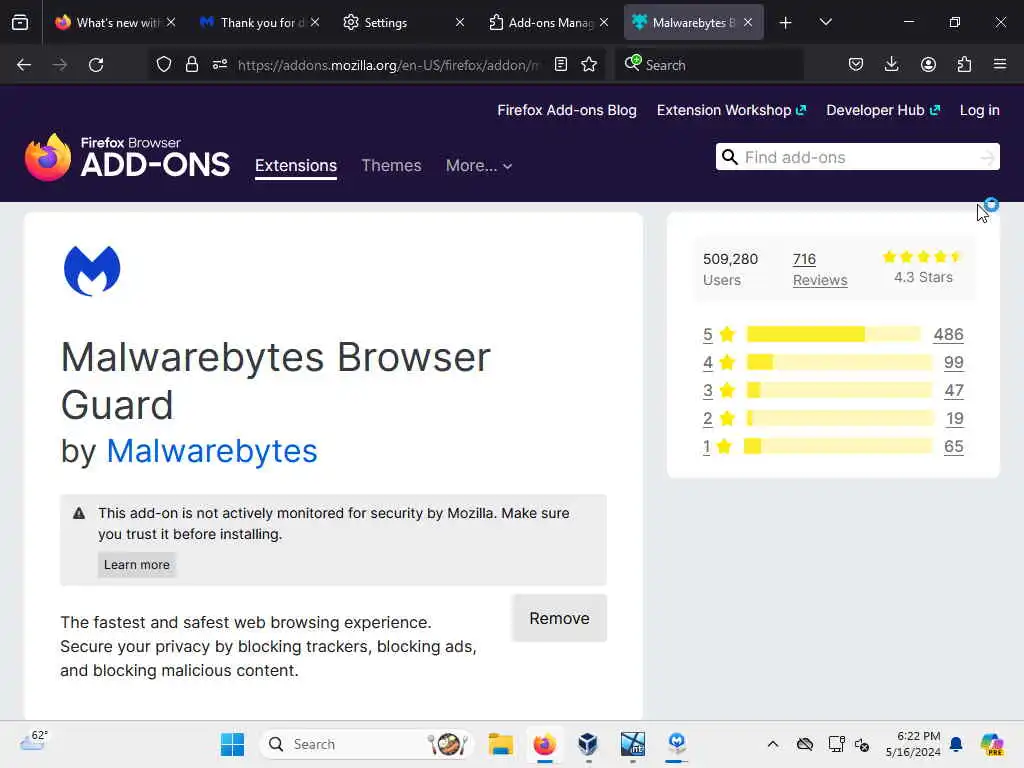Reload the current page
Screen dimensions: 1024x768
(x=96, y=65)
